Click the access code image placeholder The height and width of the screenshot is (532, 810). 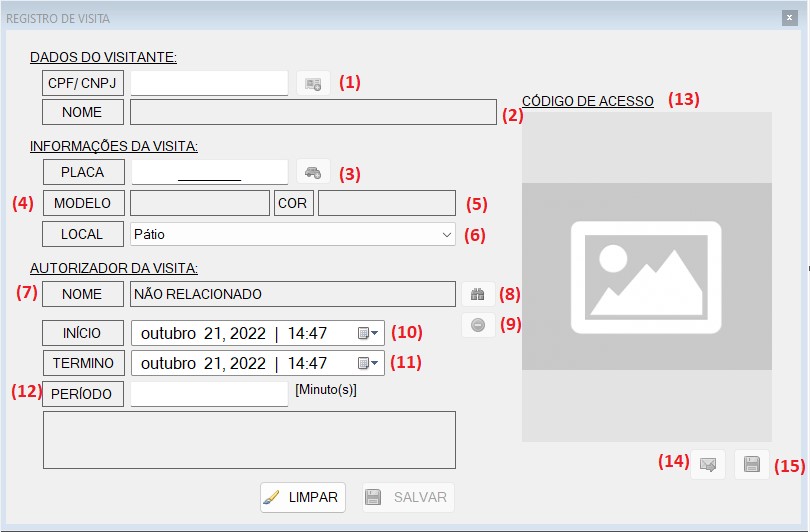click(646, 277)
